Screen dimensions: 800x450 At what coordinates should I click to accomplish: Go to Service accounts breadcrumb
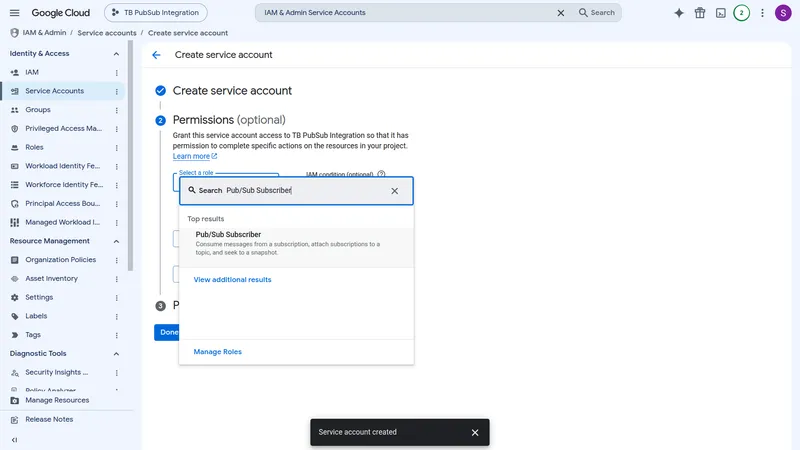pyautogui.click(x=107, y=33)
